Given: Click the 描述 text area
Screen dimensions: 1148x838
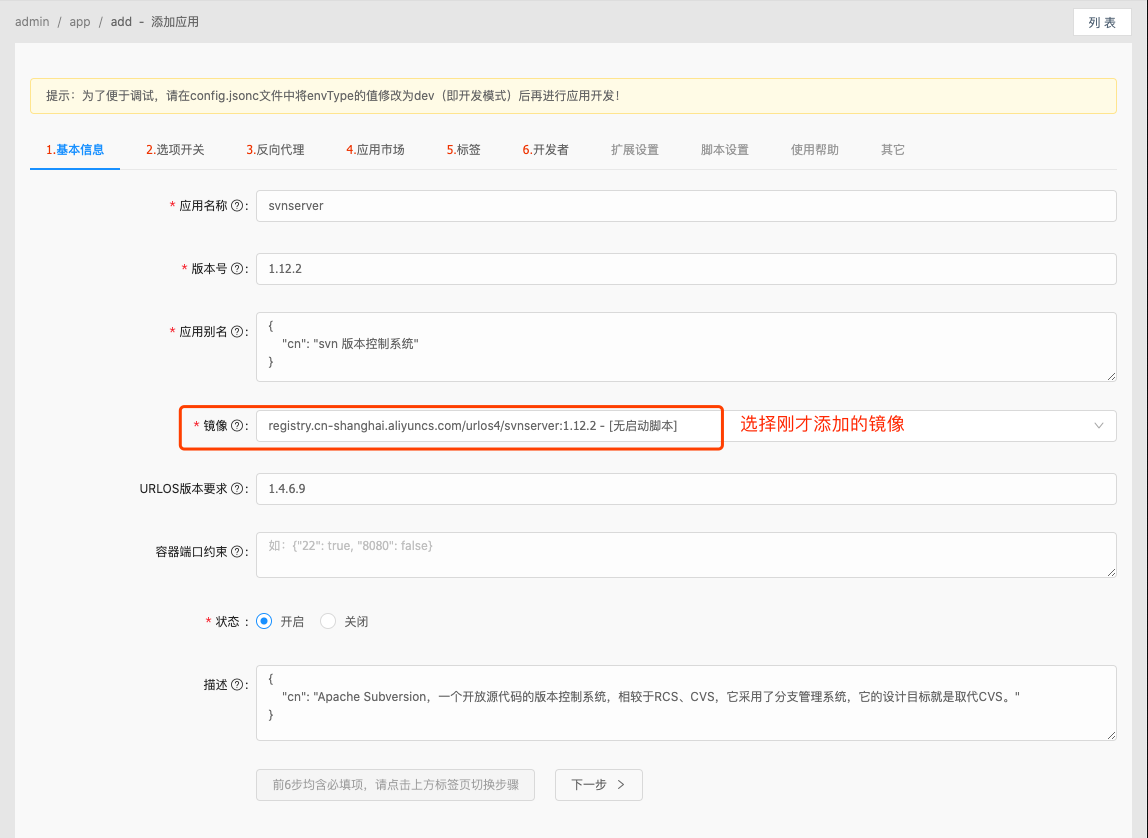Looking at the screenshot, I should (x=686, y=703).
